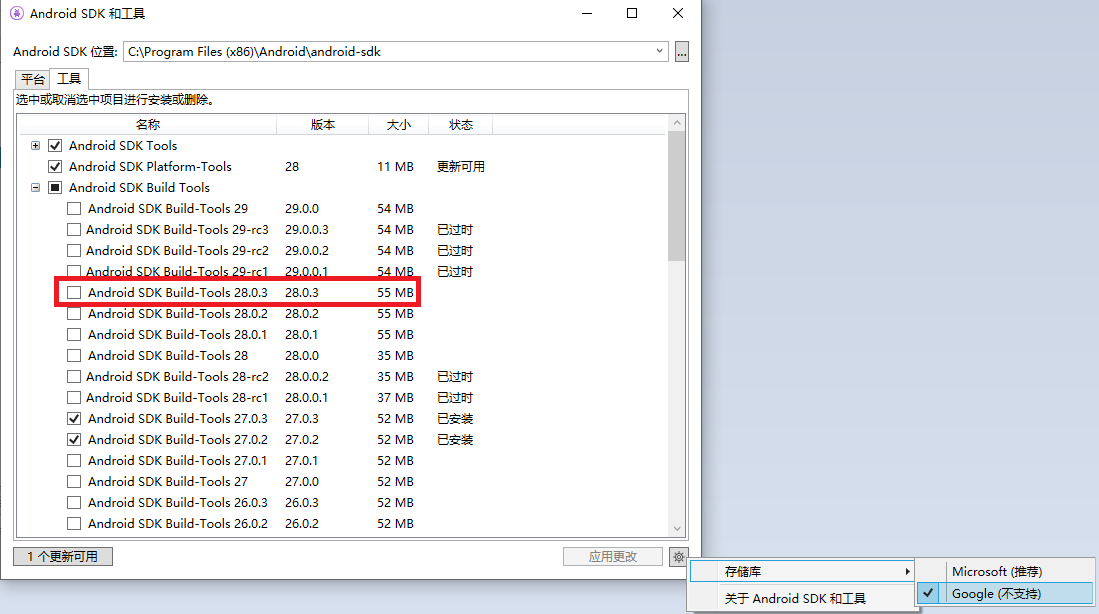Check Build-Tools 28.0.2 checkbox

point(74,314)
